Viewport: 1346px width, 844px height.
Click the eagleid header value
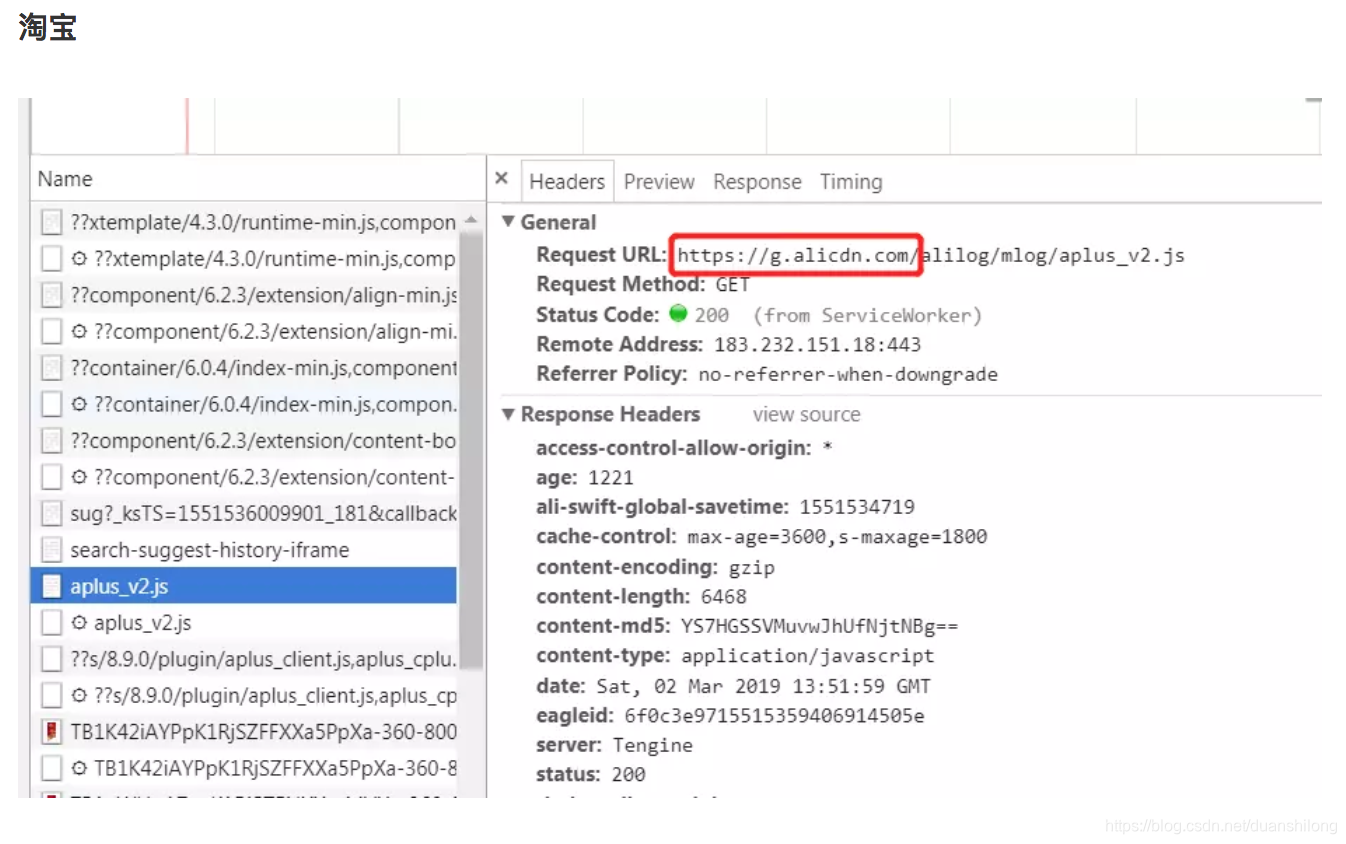[x=774, y=716]
